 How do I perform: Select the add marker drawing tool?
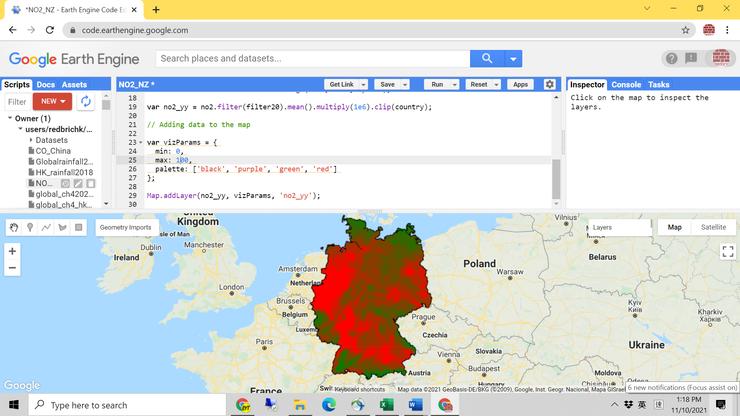point(30,228)
